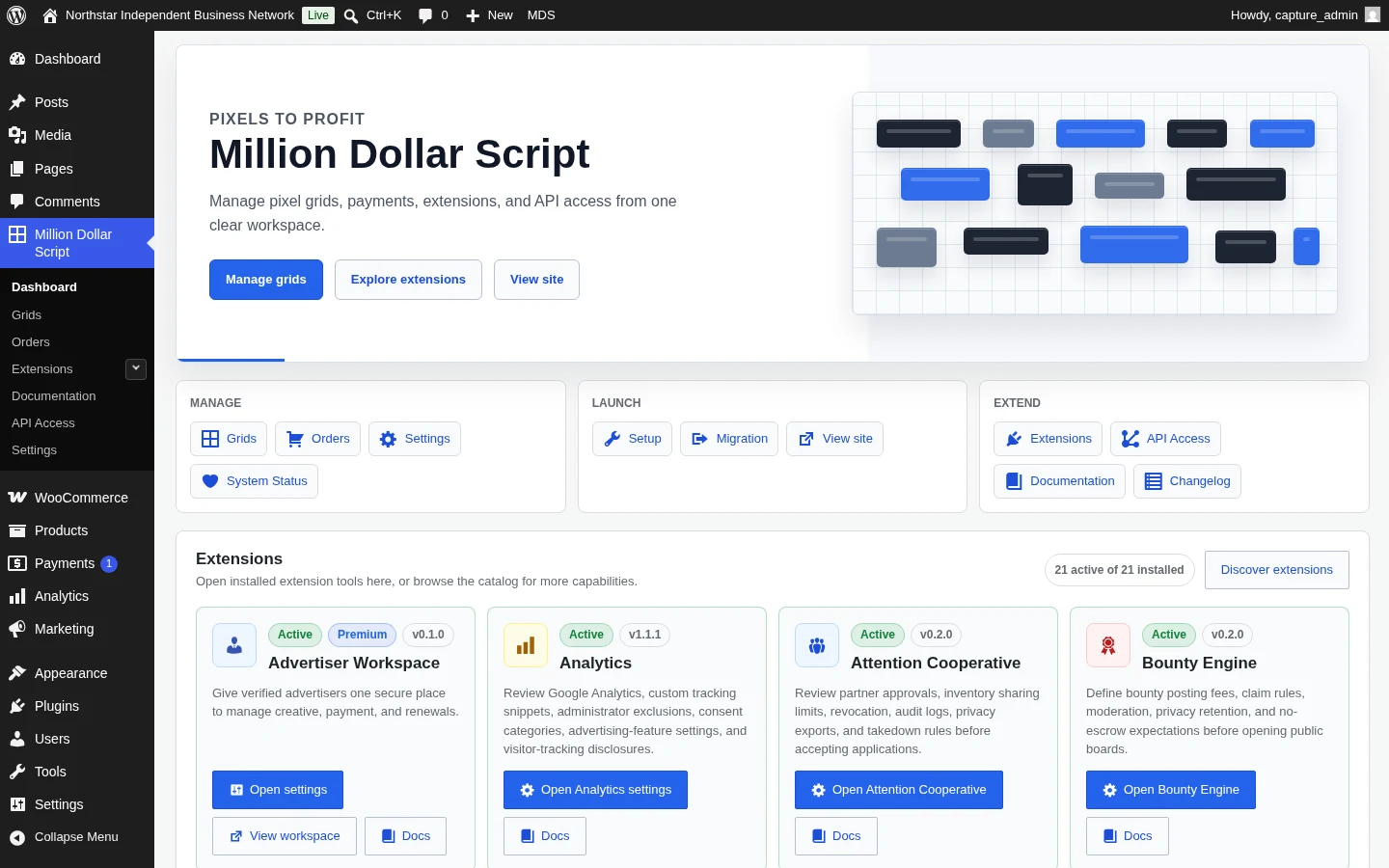Click the Marketing megaphone icon
The height and width of the screenshot is (868, 1389).
tap(17, 629)
